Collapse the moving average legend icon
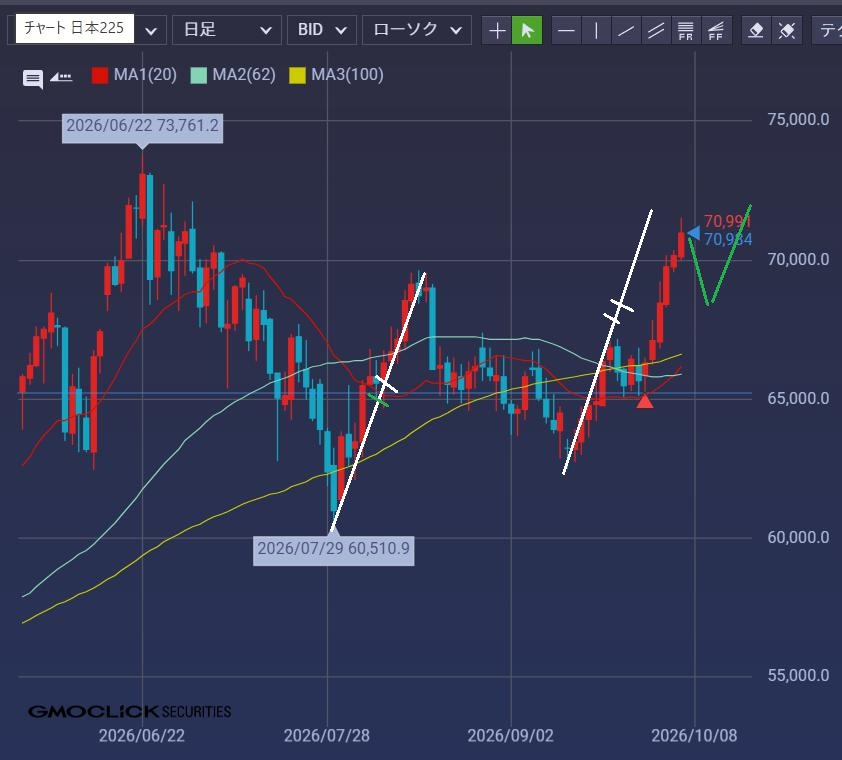Viewport: 842px width, 760px height. pos(61,77)
